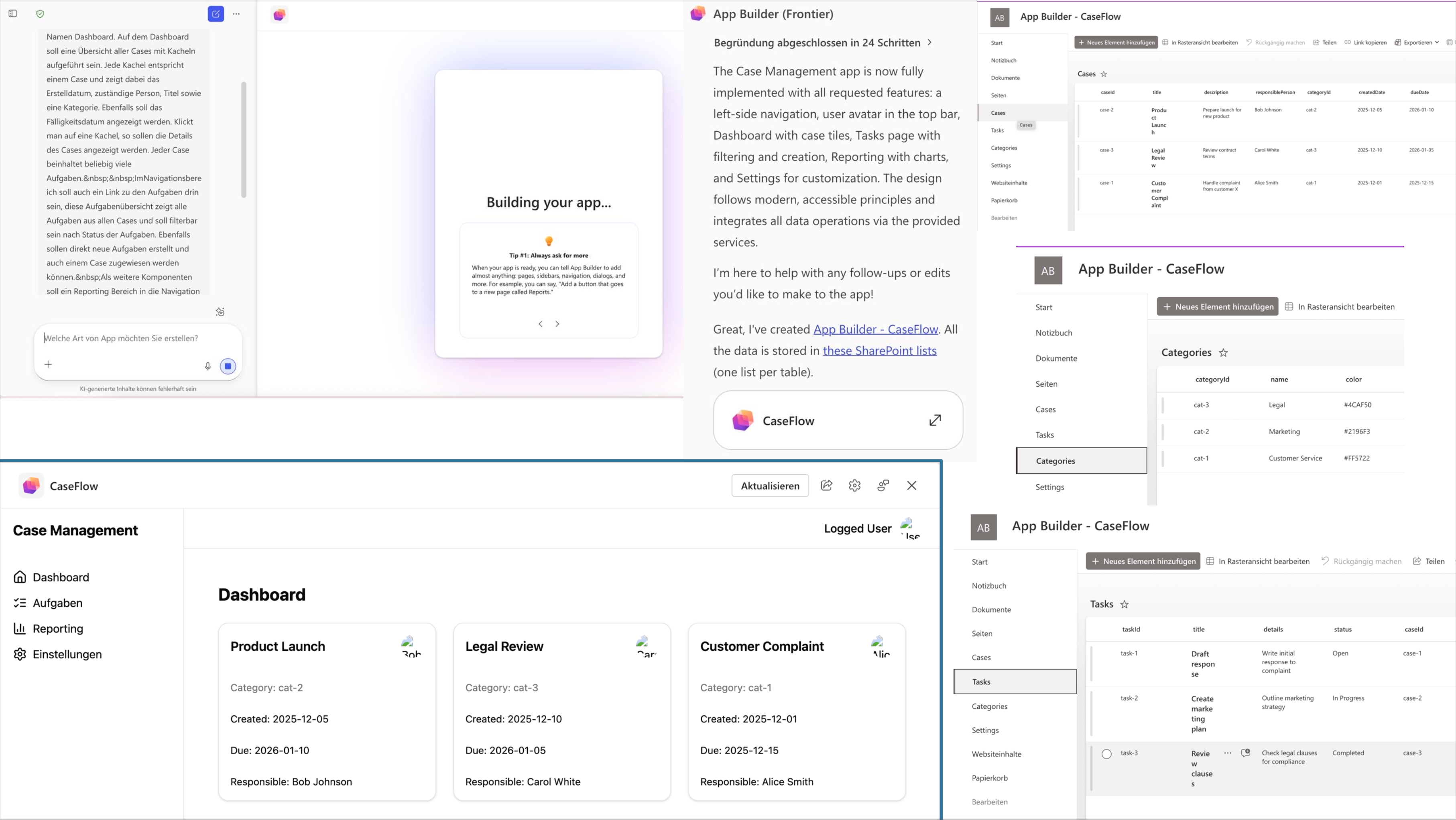Toggle the left sidebar panel icon

(13, 14)
